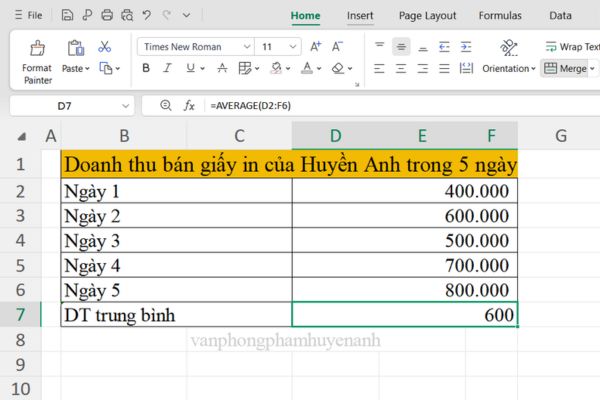This screenshot has height=400, width=600.
Task: Apply the font color A
Action: 307,68
